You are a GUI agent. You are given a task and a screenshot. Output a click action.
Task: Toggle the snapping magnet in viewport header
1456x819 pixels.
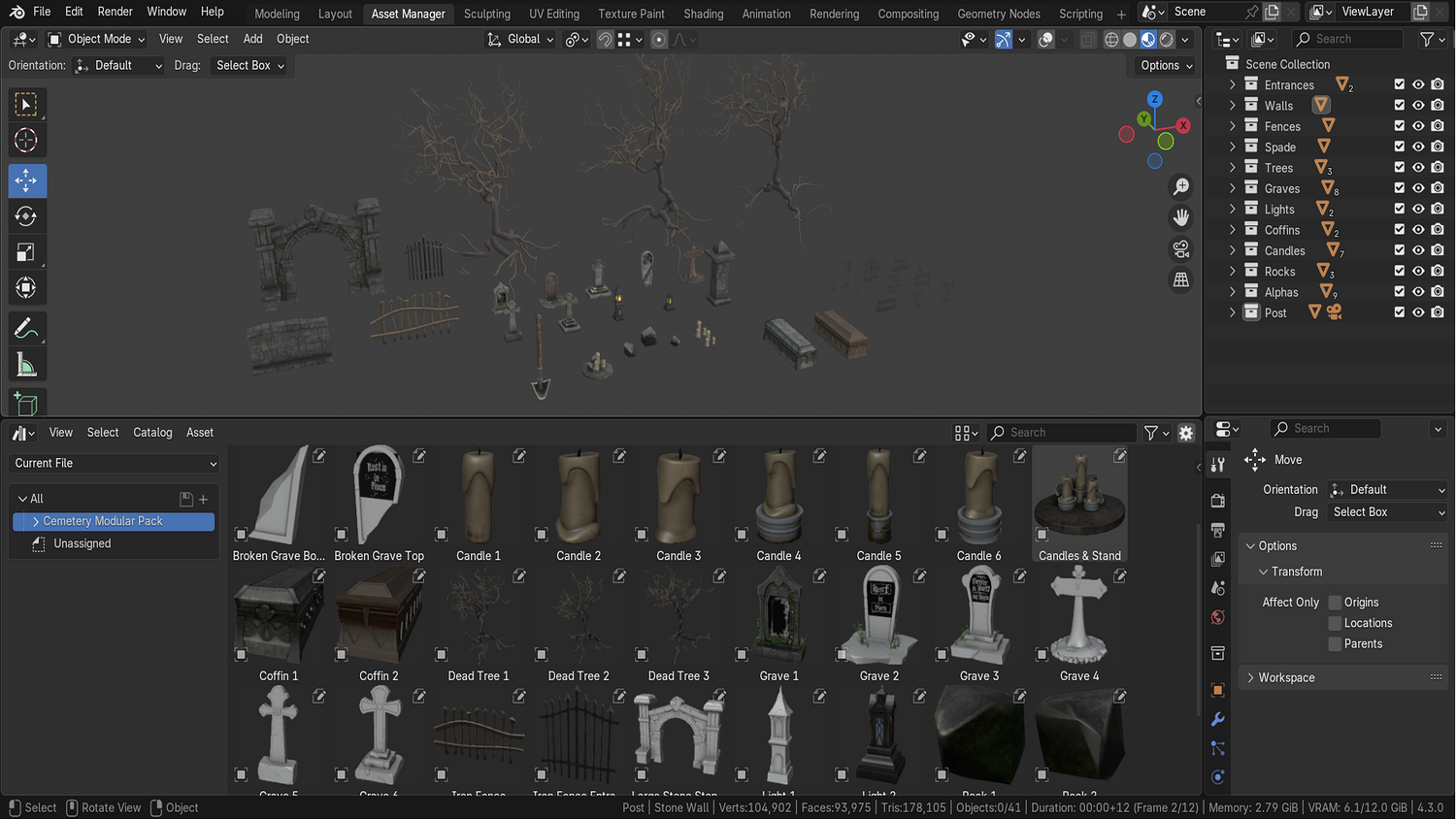tap(605, 40)
